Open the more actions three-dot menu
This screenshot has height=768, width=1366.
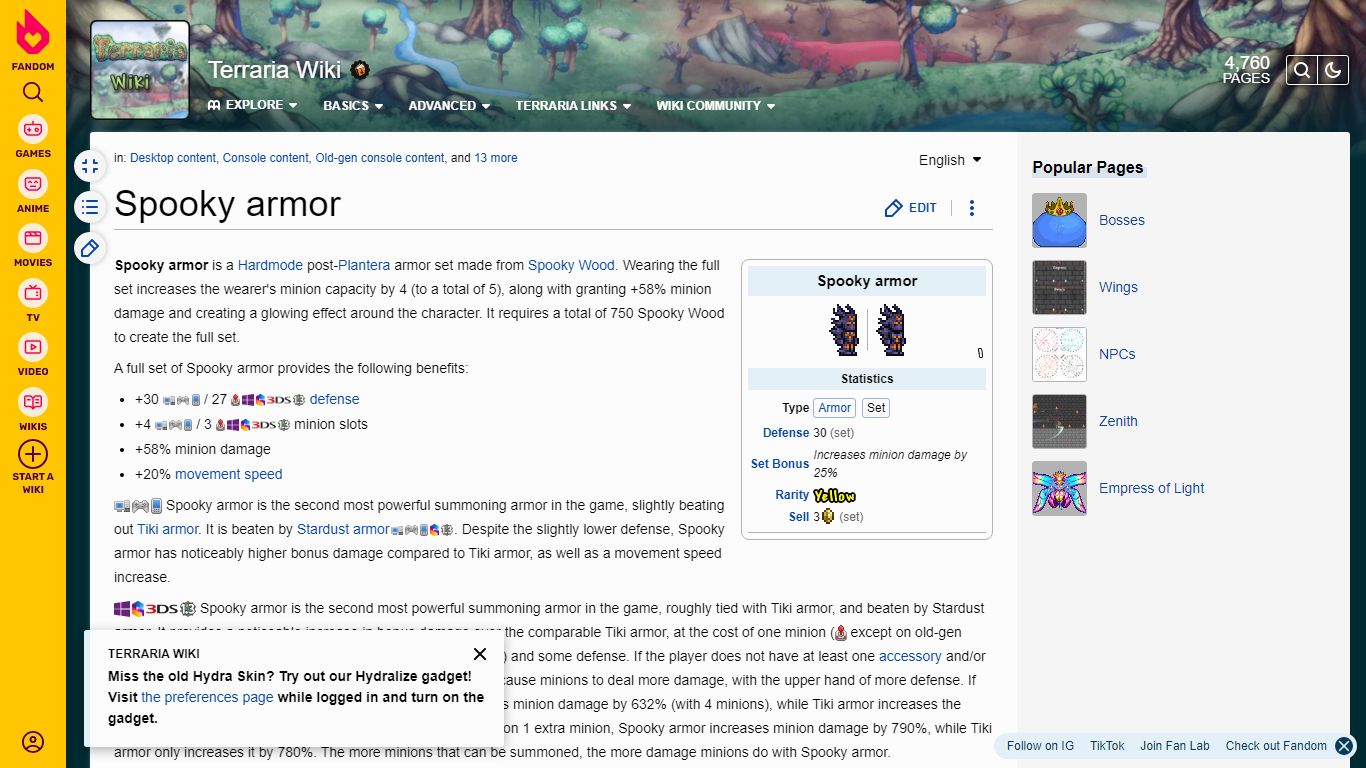click(972, 208)
